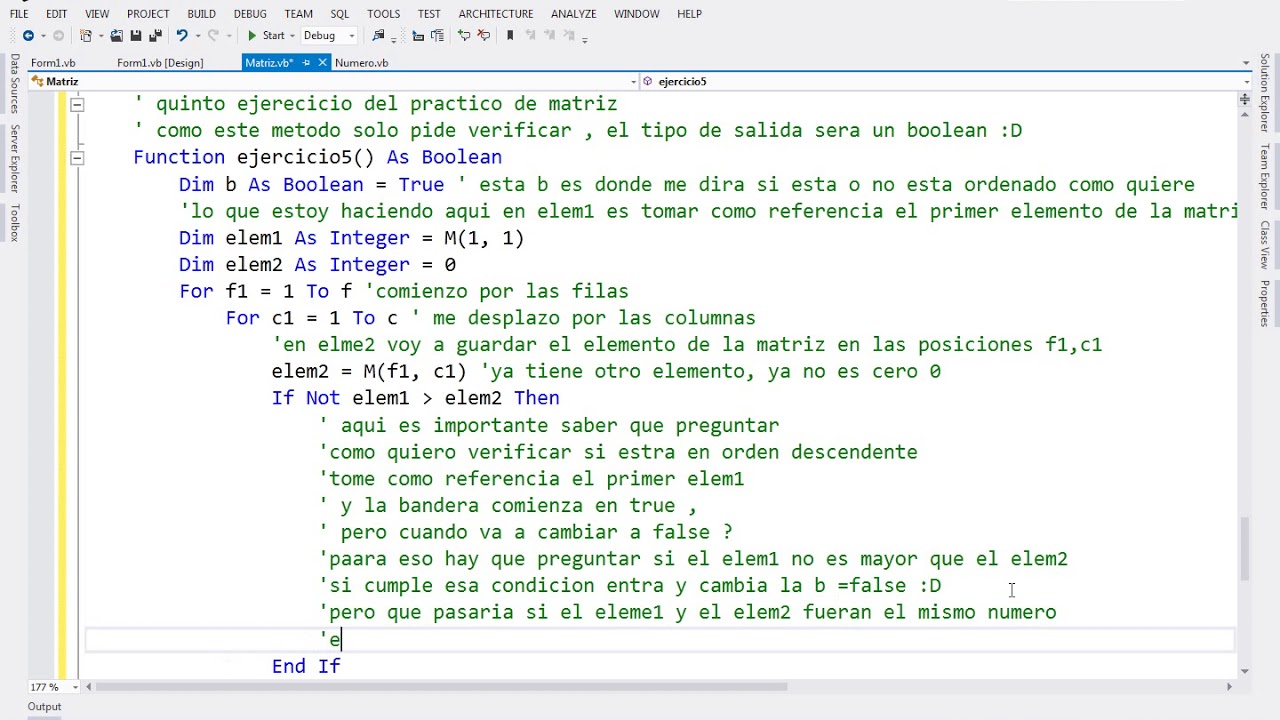This screenshot has width=1280, height=720.
Task: Comment out the selected lines icon
Action: coord(464,35)
